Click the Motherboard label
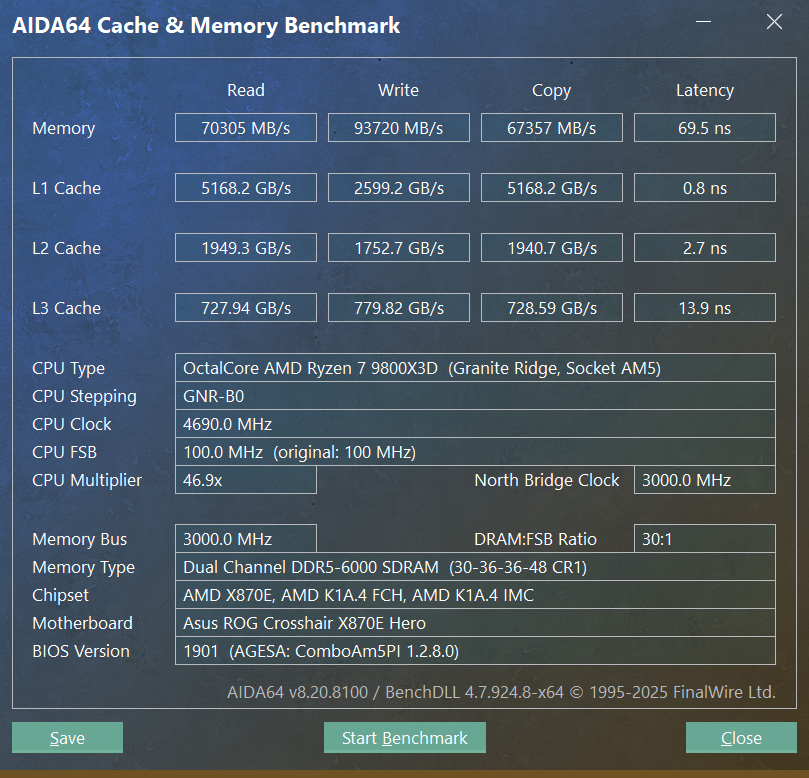The width and height of the screenshot is (809, 778). tap(82, 623)
